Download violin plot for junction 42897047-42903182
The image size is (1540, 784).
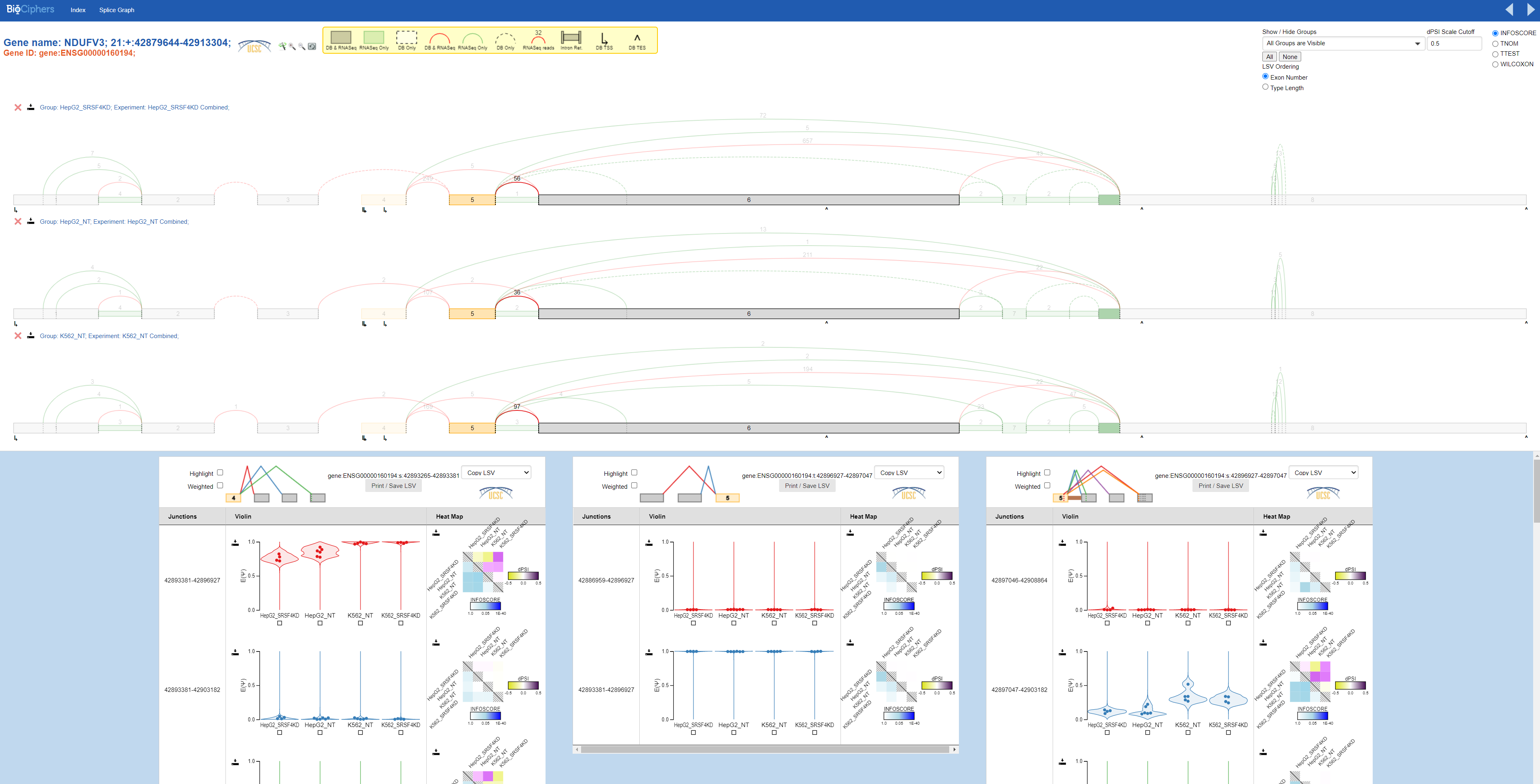pos(1062,652)
